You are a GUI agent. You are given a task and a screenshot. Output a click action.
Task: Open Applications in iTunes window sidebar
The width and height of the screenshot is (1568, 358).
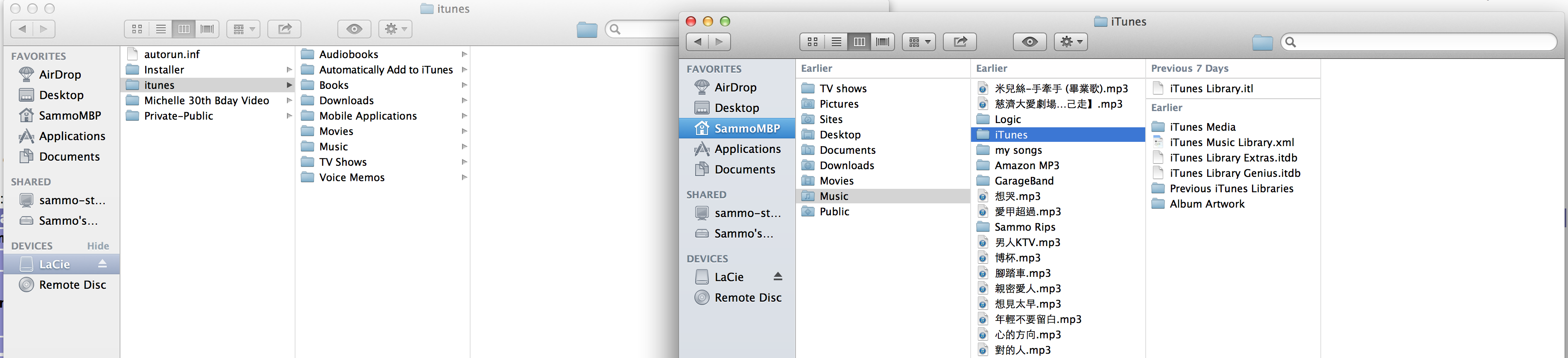(737, 149)
